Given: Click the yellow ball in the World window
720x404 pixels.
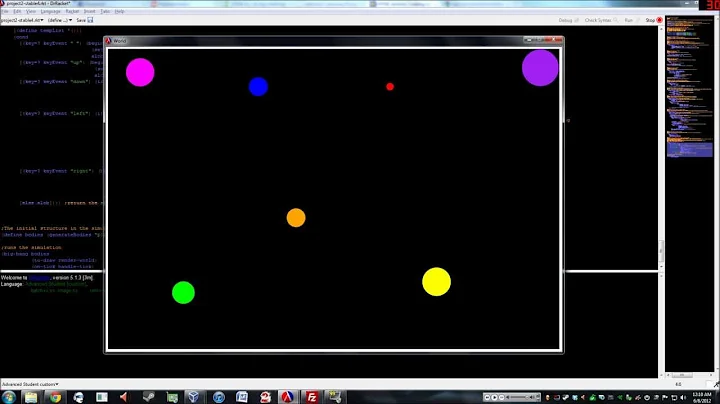Looking at the screenshot, I should point(436,282).
